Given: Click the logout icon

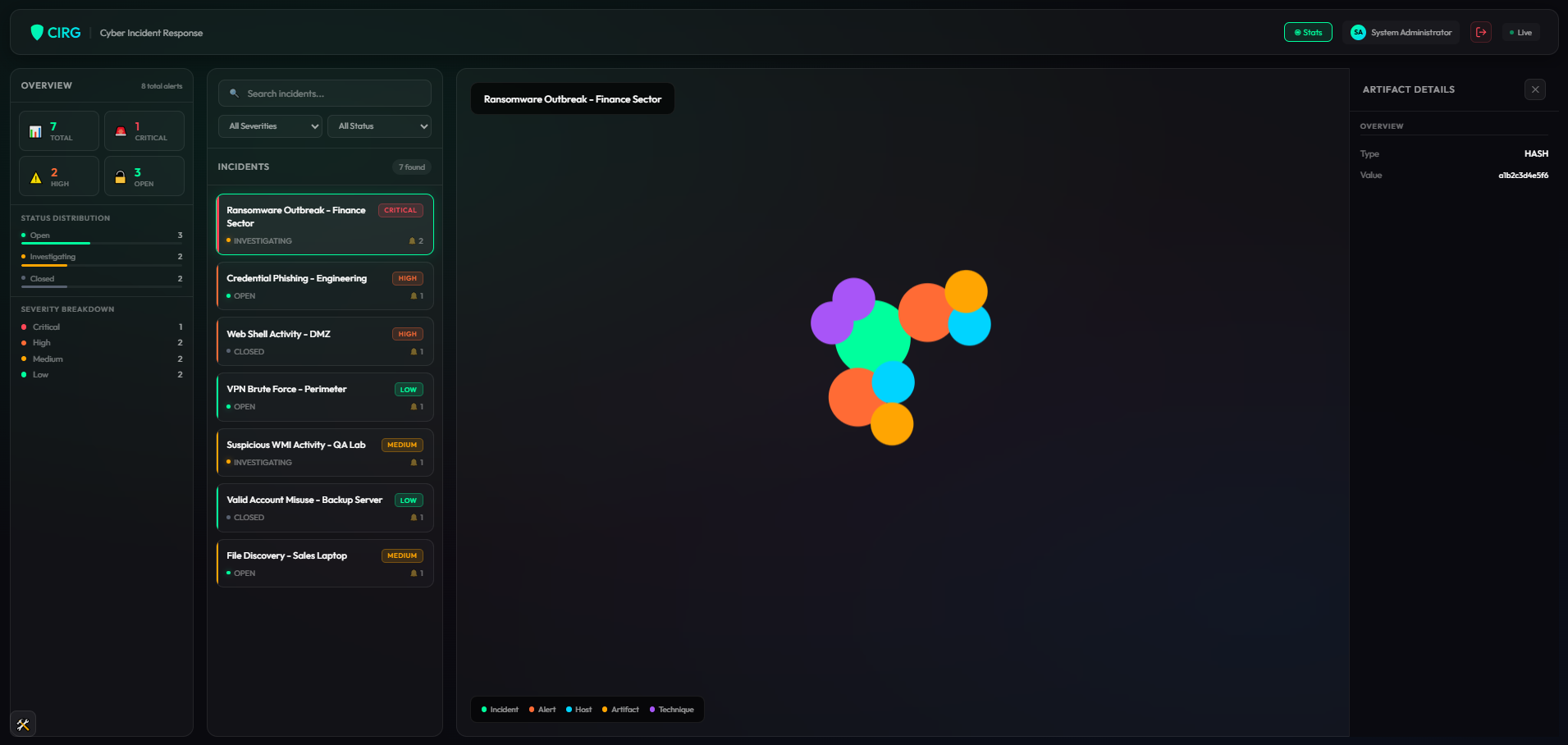Looking at the screenshot, I should tap(1481, 32).
